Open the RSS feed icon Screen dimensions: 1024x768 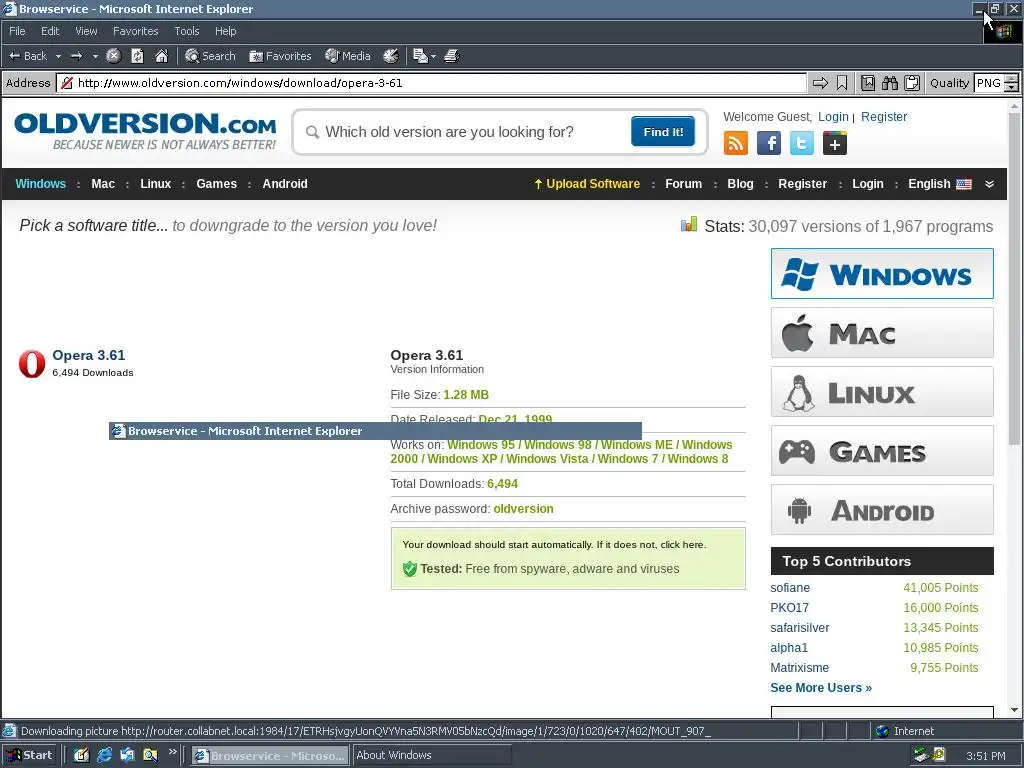click(x=736, y=143)
